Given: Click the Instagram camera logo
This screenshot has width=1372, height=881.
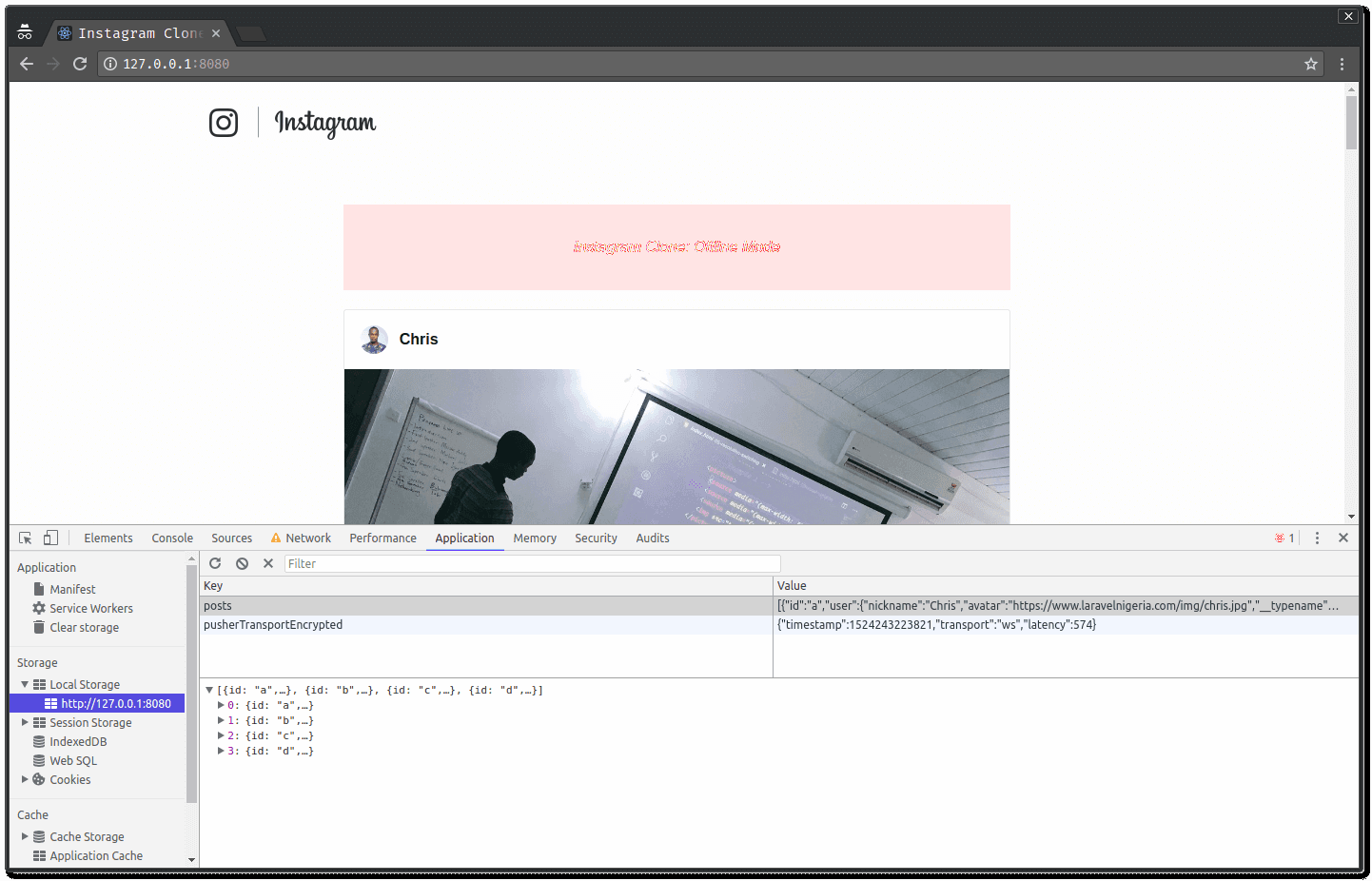Looking at the screenshot, I should pos(223,123).
